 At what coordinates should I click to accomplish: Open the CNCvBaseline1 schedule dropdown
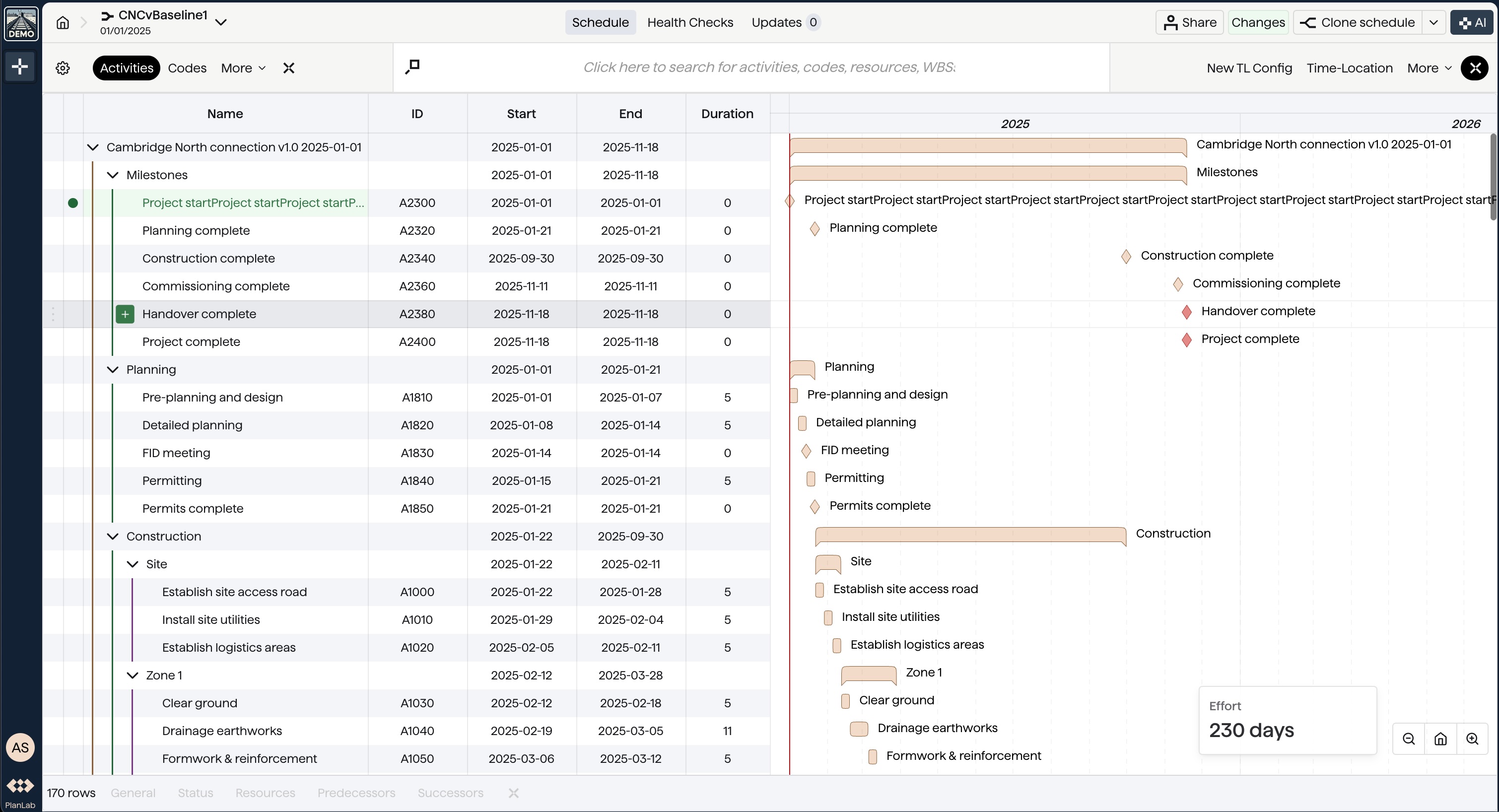[221, 23]
